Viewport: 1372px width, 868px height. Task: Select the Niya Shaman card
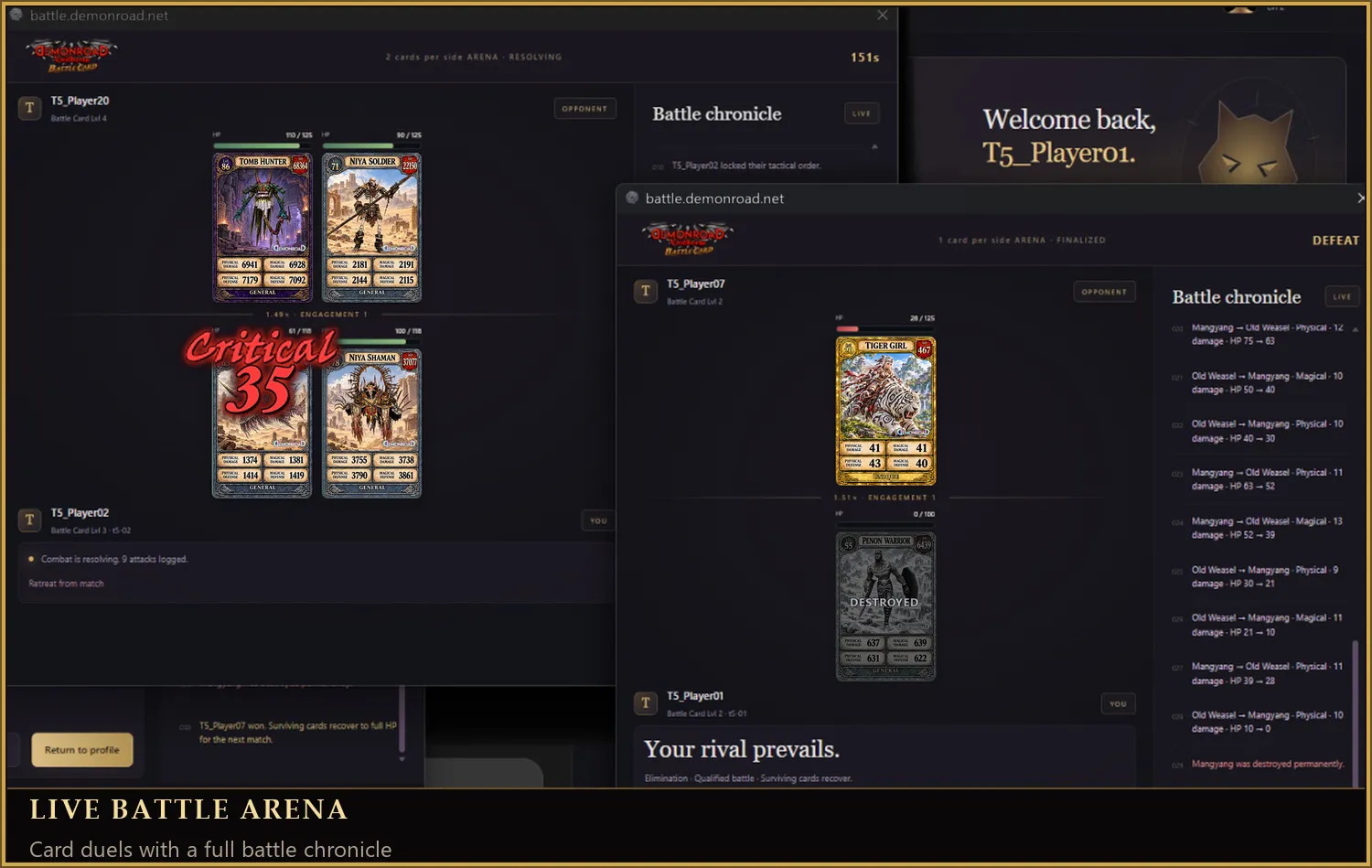point(372,423)
